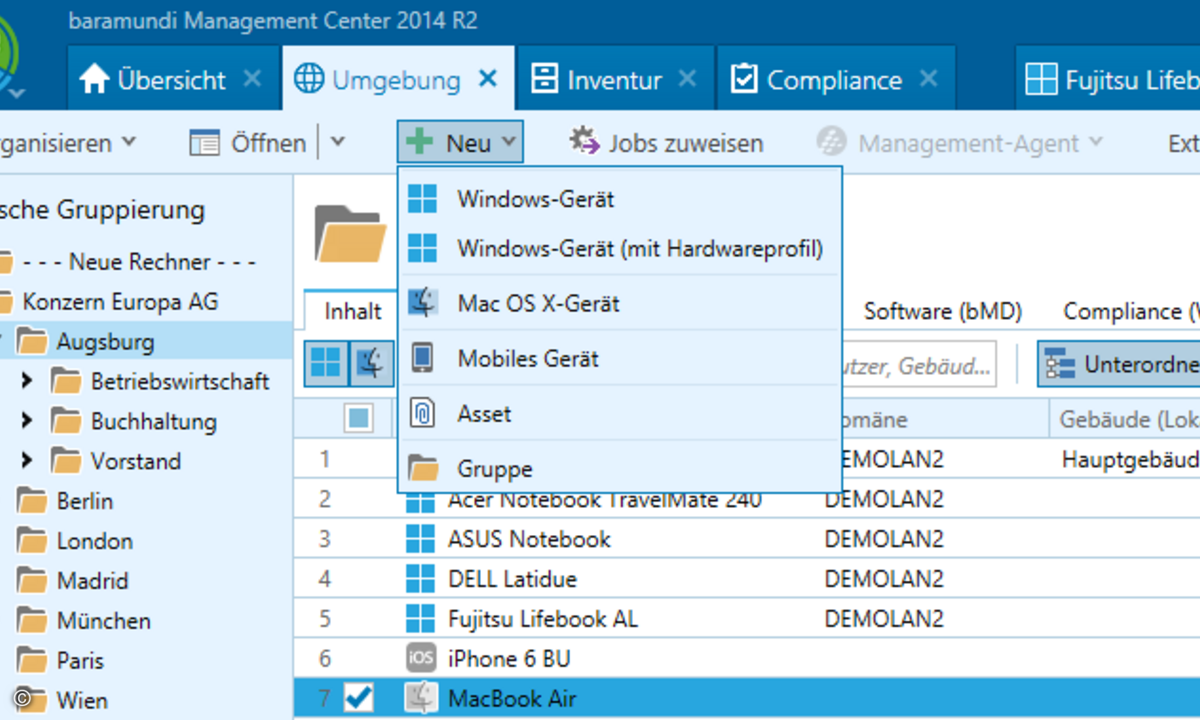Image resolution: width=1200 pixels, height=720 pixels.
Task: Open Management-Agent dropdown
Action: [960, 143]
